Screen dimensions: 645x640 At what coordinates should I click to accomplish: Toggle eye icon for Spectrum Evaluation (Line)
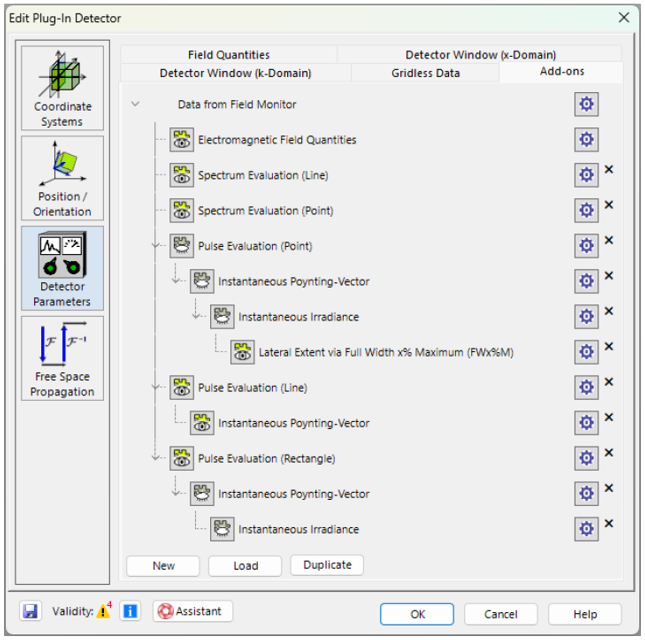[181, 176]
